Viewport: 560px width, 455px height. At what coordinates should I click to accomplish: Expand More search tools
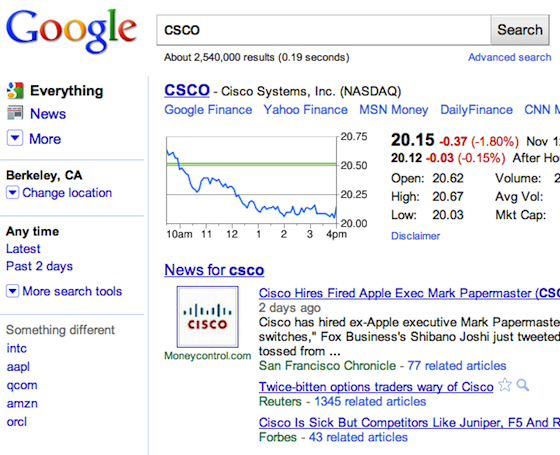click(x=64, y=291)
